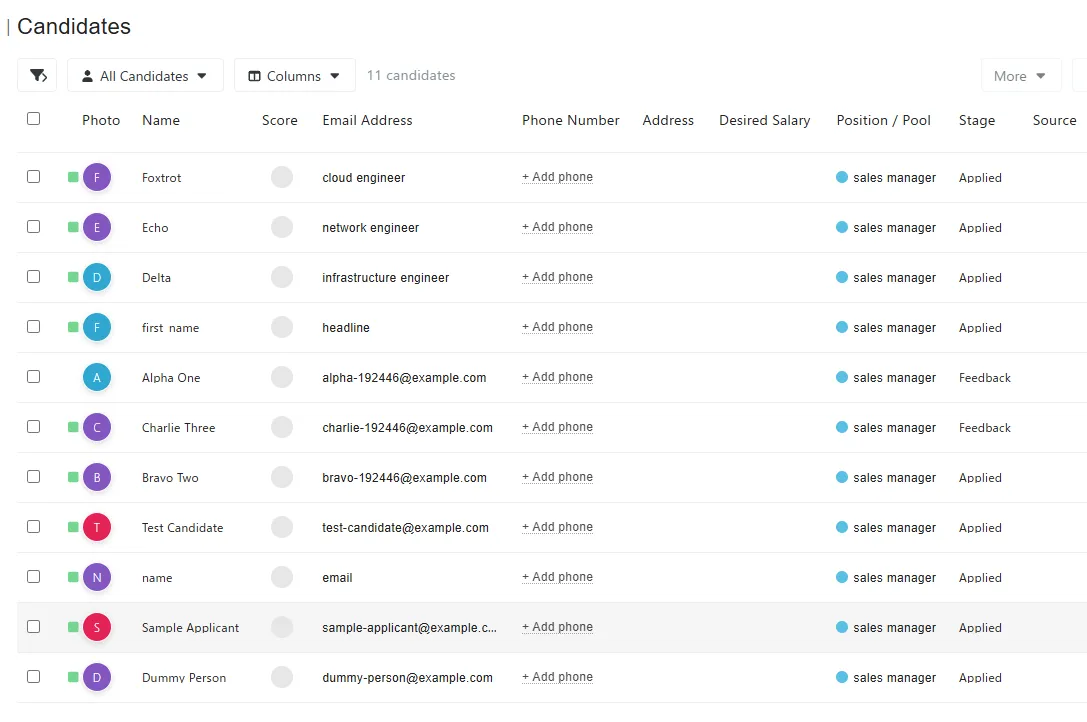Open the purple N avatar in the name row

(97, 577)
